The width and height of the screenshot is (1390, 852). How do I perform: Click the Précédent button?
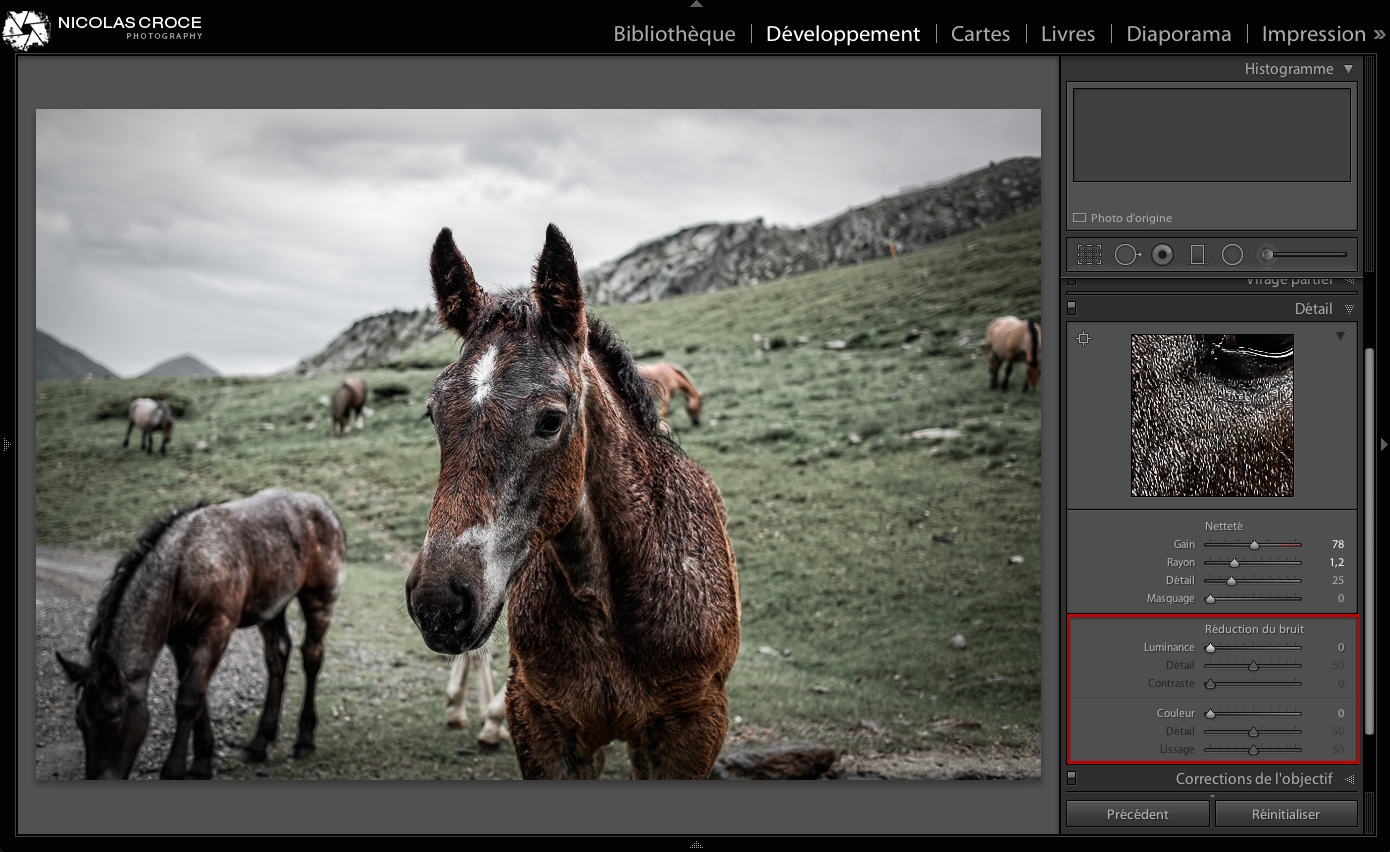[1137, 813]
